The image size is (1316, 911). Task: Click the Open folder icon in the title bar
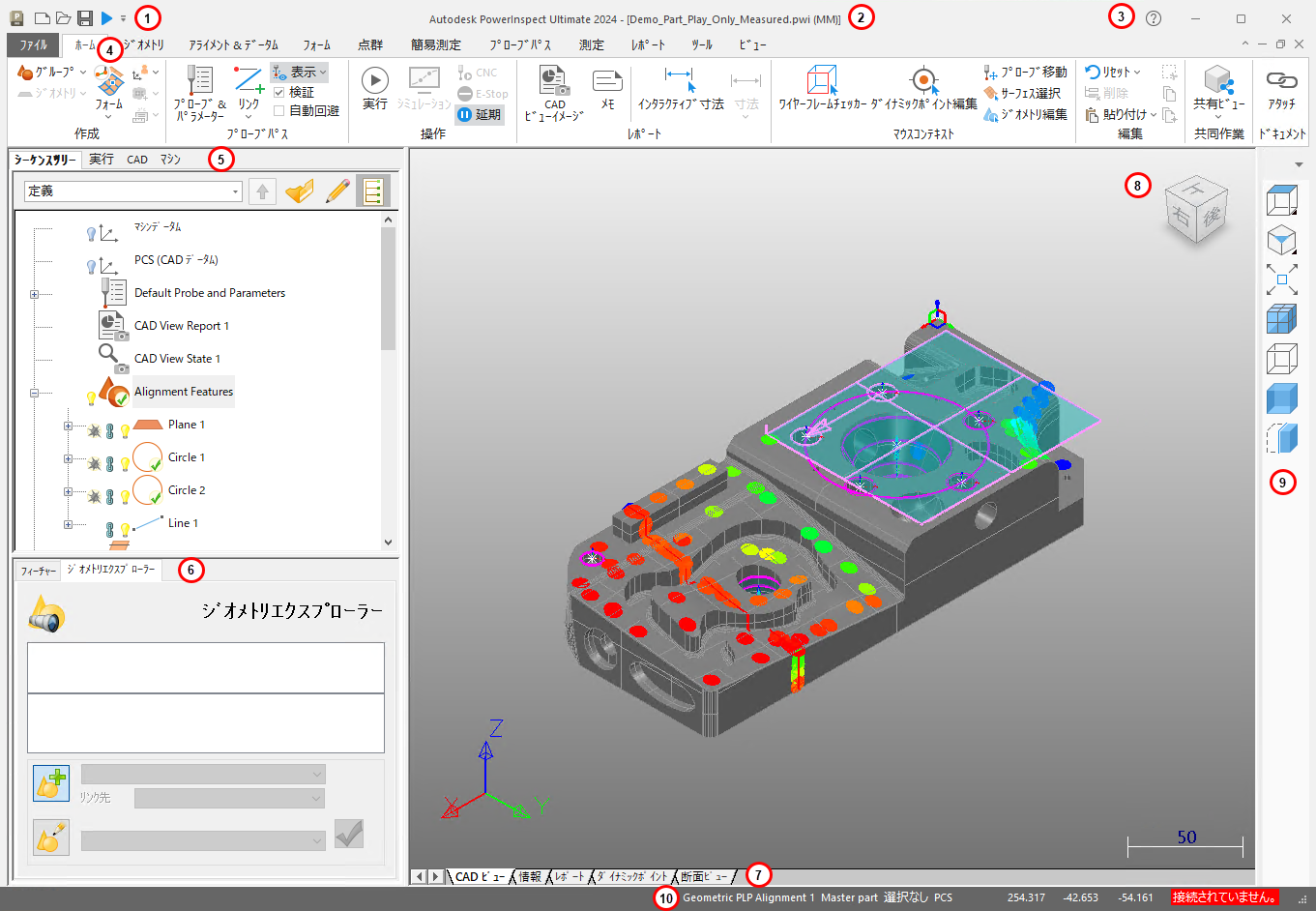[x=63, y=18]
